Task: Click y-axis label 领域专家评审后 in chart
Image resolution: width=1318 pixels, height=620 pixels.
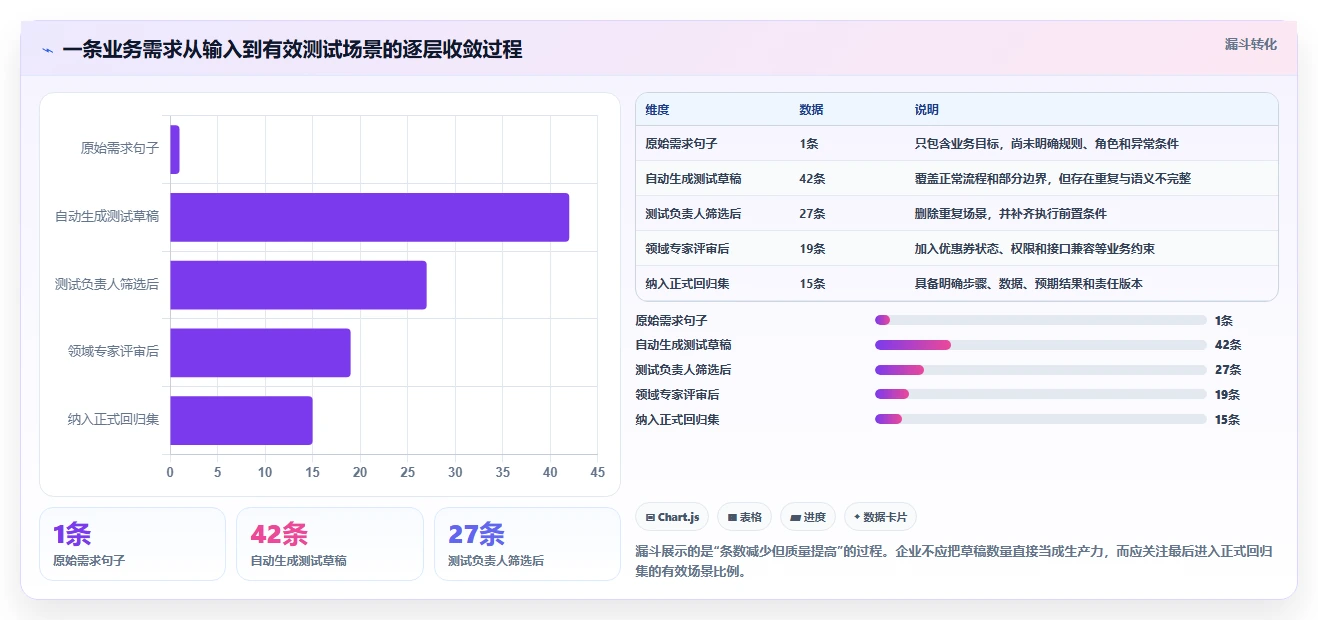Action: (113, 352)
